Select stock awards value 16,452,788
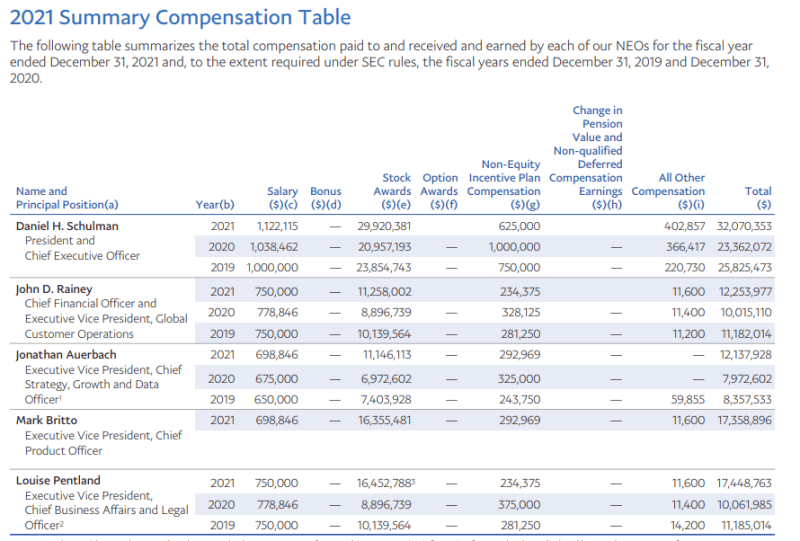The height and width of the screenshot is (541, 800). point(384,483)
